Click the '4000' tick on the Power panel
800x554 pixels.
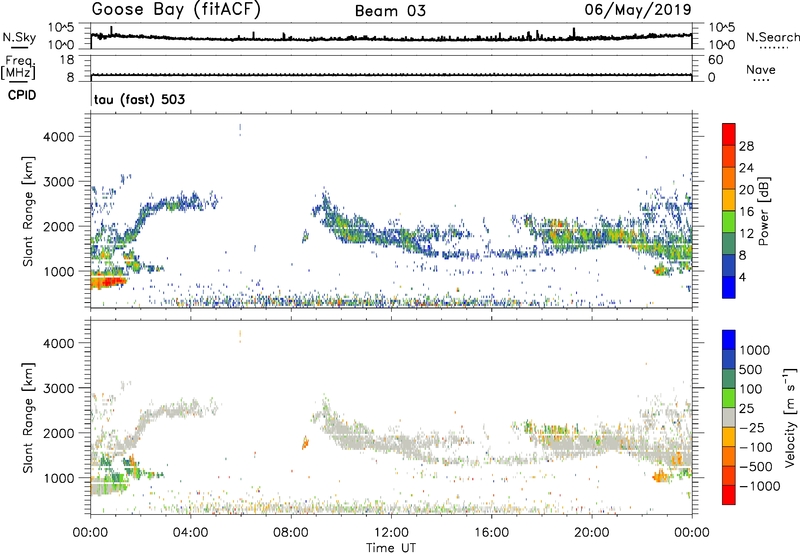click(58, 137)
